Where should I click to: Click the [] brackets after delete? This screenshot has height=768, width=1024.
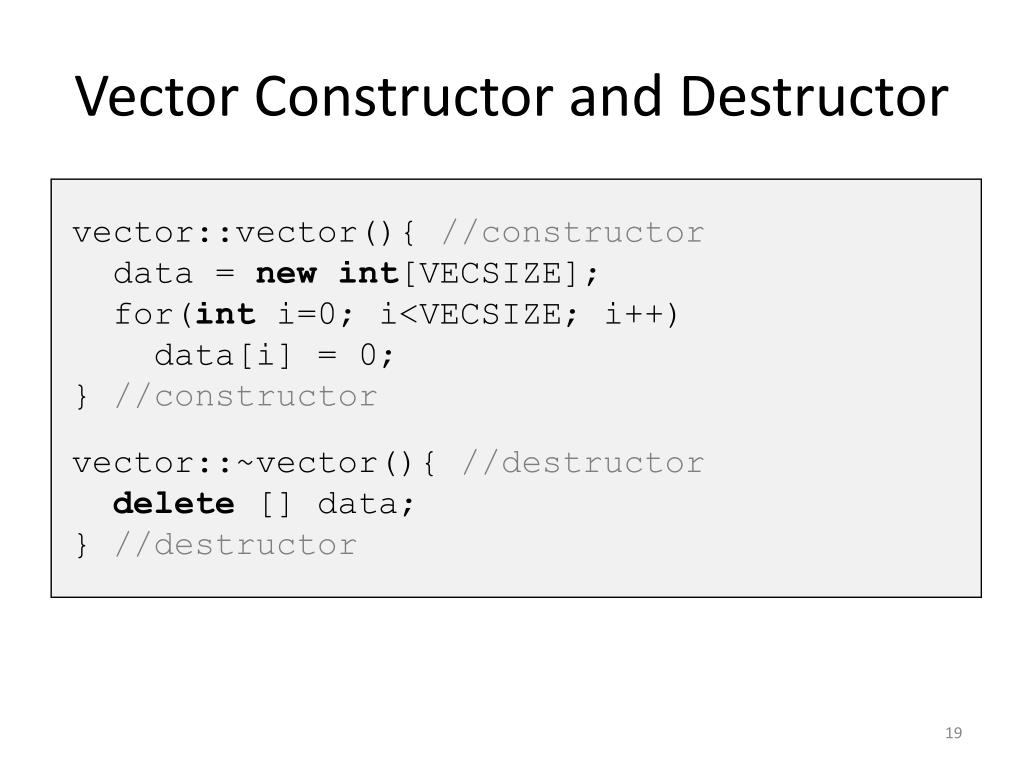coord(275,505)
